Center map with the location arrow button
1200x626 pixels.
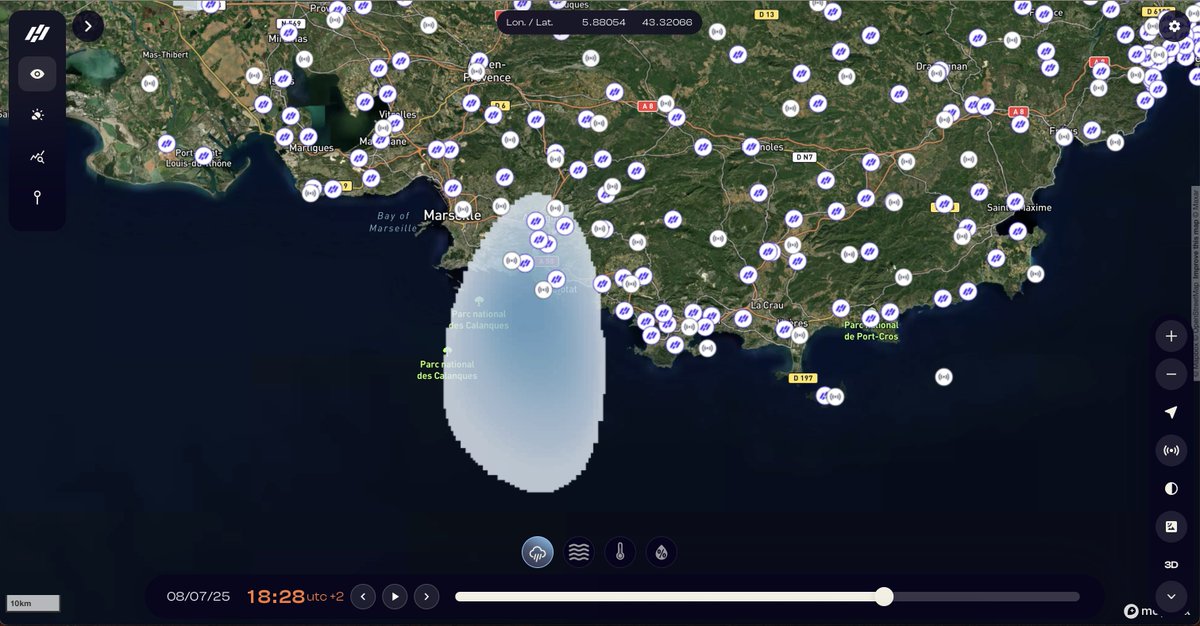[x=1170, y=412]
